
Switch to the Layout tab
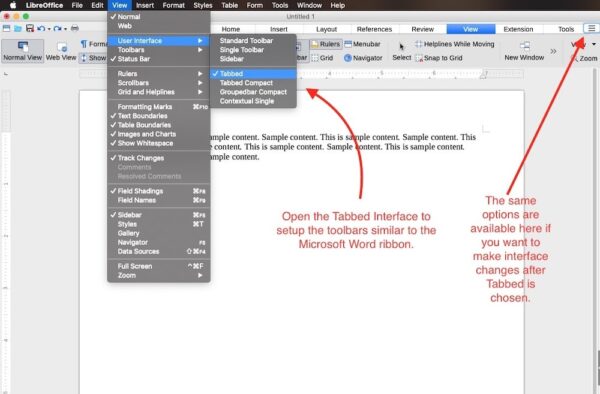click(326, 29)
